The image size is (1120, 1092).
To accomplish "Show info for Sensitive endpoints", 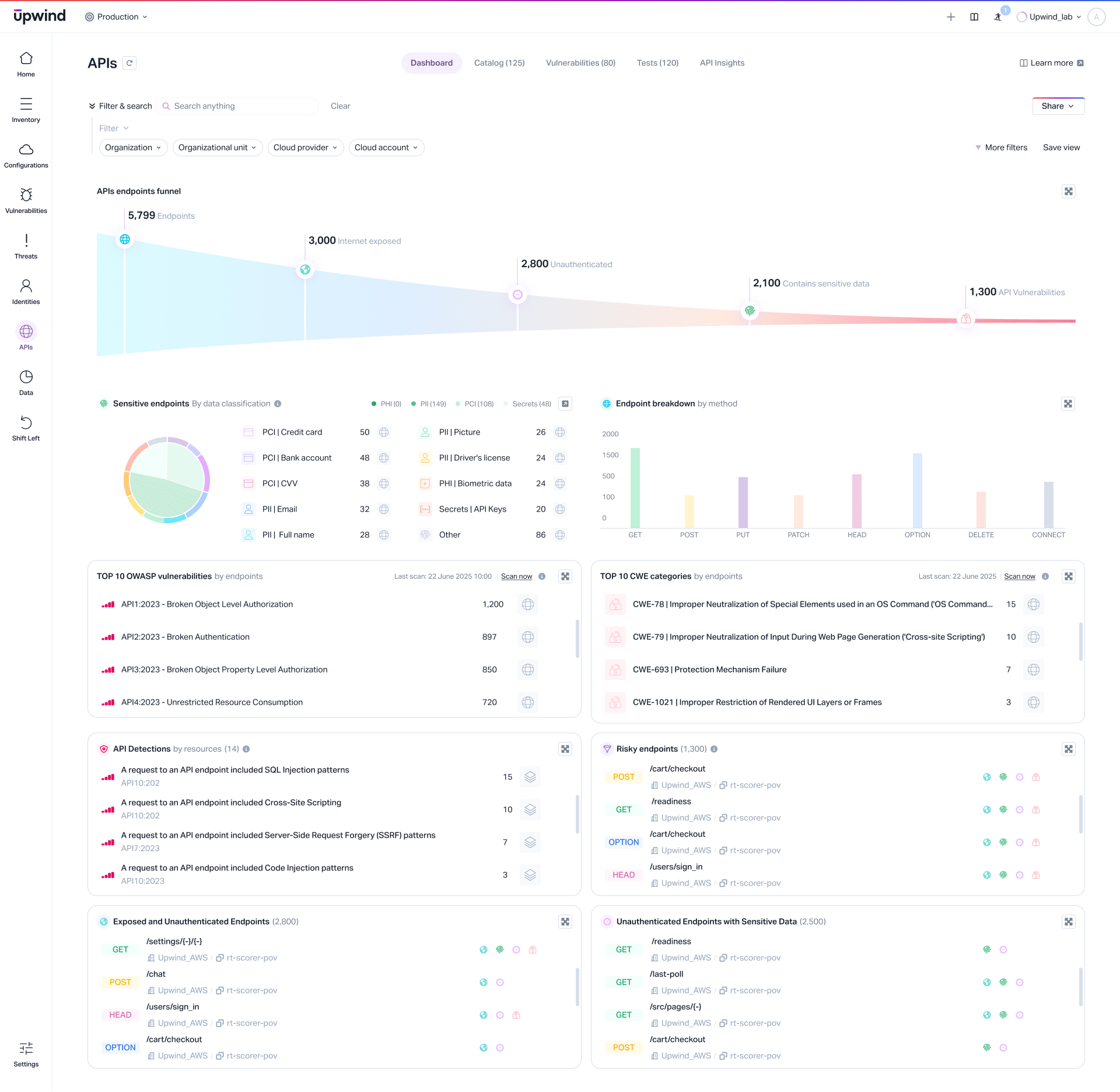I will click(278, 404).
